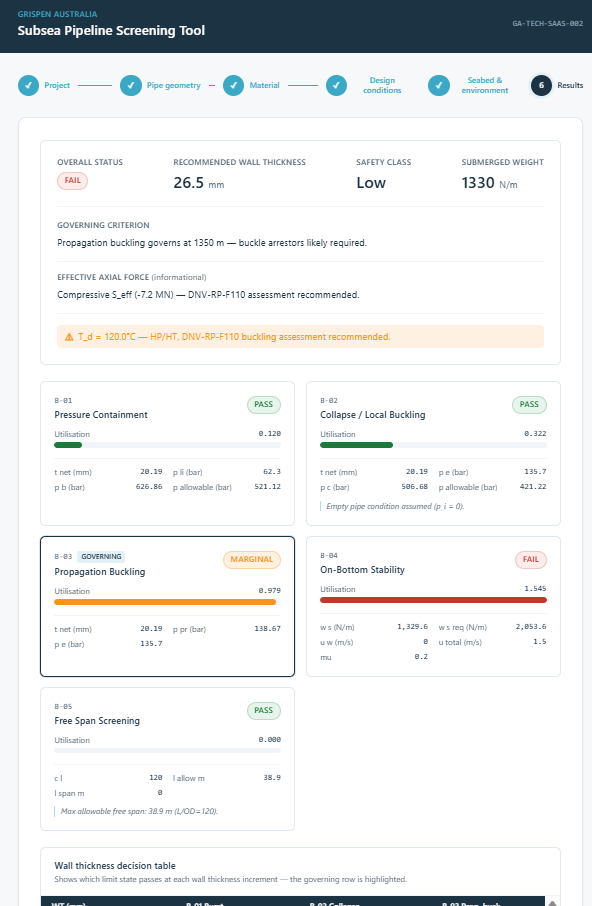This screenshot has width=592, height=906.
Task: Click the p pr (bar) value 138.67
Action: tap(267, 629)
